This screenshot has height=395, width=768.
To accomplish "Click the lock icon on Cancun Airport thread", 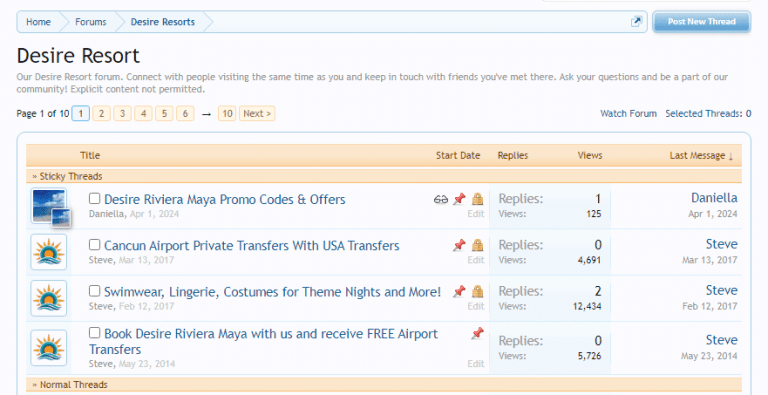I will tap(478, 245).
